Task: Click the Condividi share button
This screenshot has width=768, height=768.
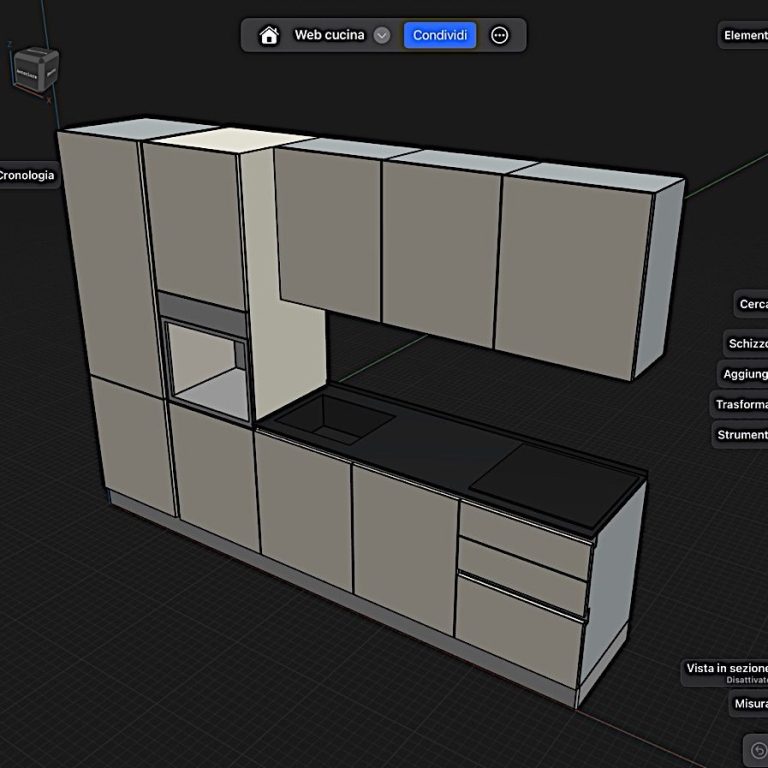Action: pos(440,35)
